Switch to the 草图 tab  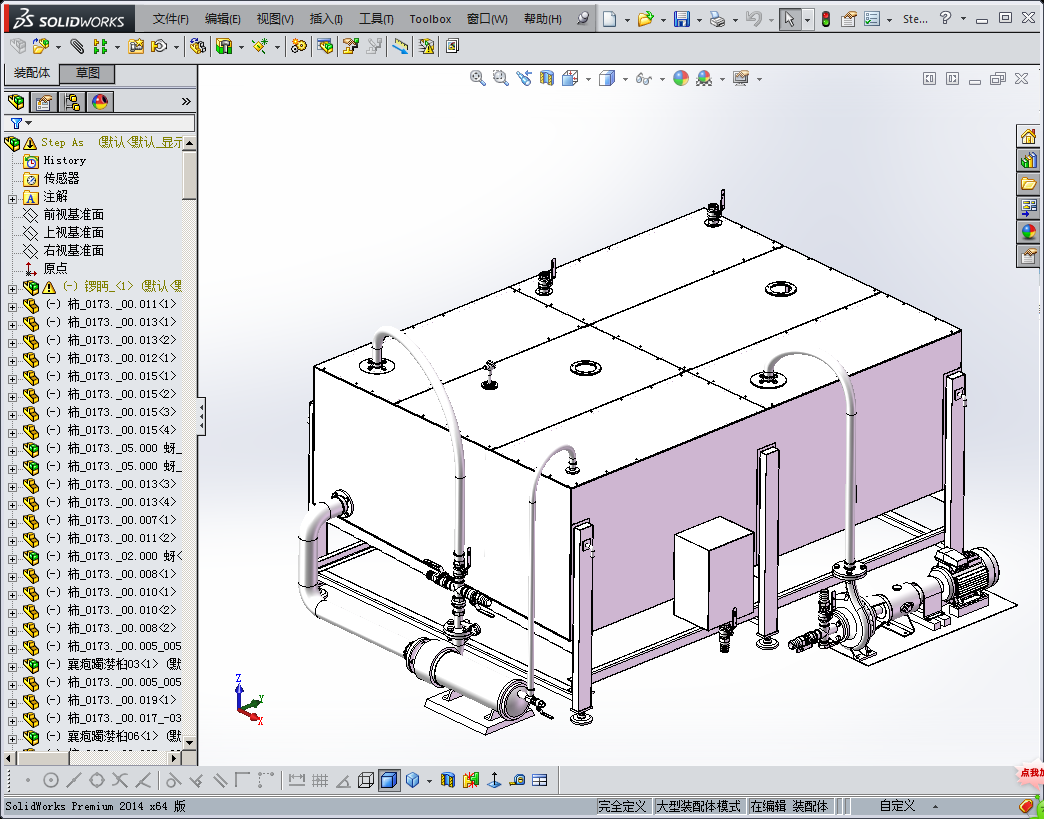87,73
